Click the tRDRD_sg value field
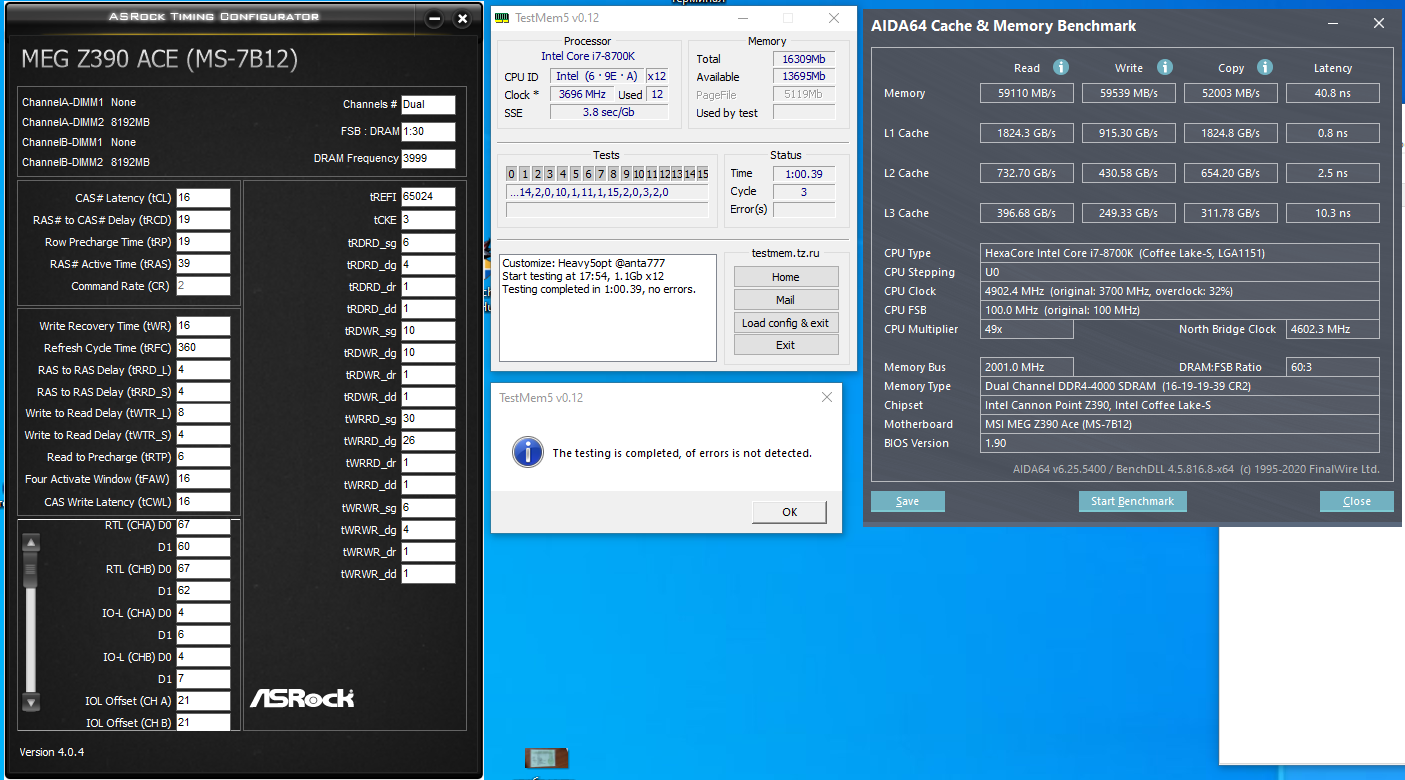The width and height of the screenshot is (1405, 780). click(x=428, y=243)
